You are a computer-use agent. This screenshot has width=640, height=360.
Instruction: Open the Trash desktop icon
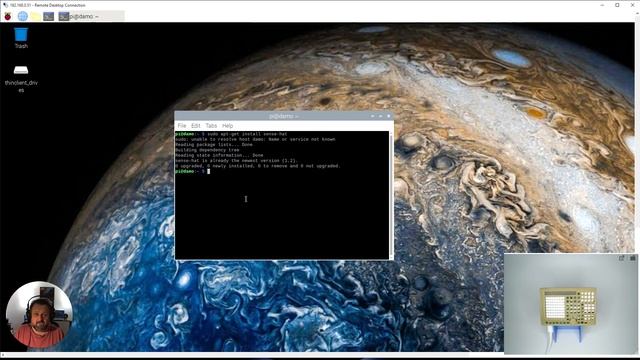click(x=21, y=38)
